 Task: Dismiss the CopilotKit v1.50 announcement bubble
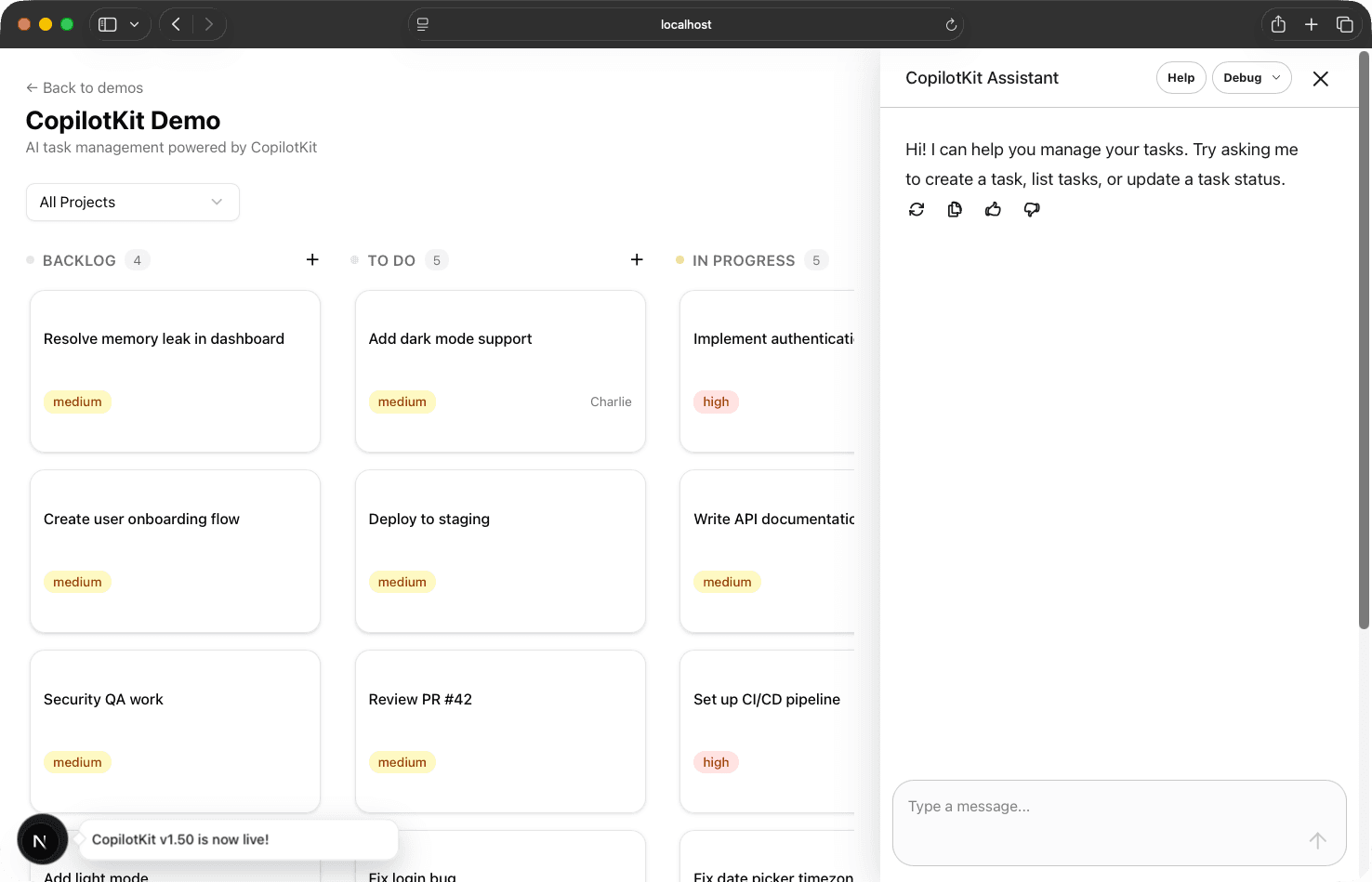coord(239,839)
